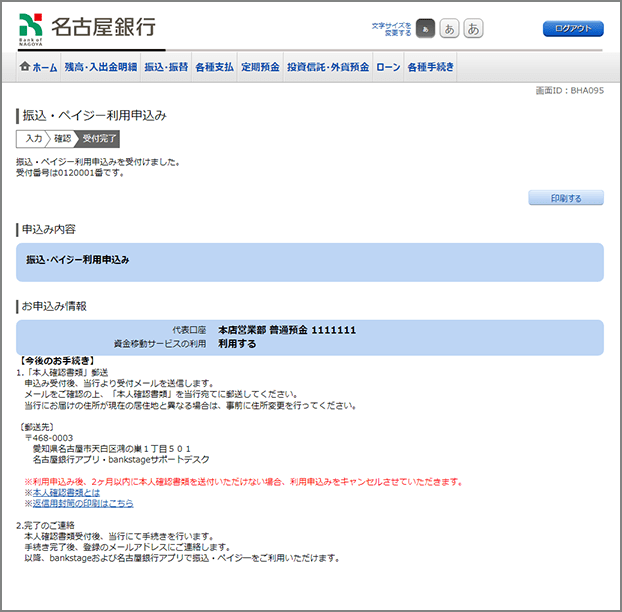Image resolution: width=622 pixels, height=612 pixels.
Task: Click the 利用する value text
Action: (237, 343)
